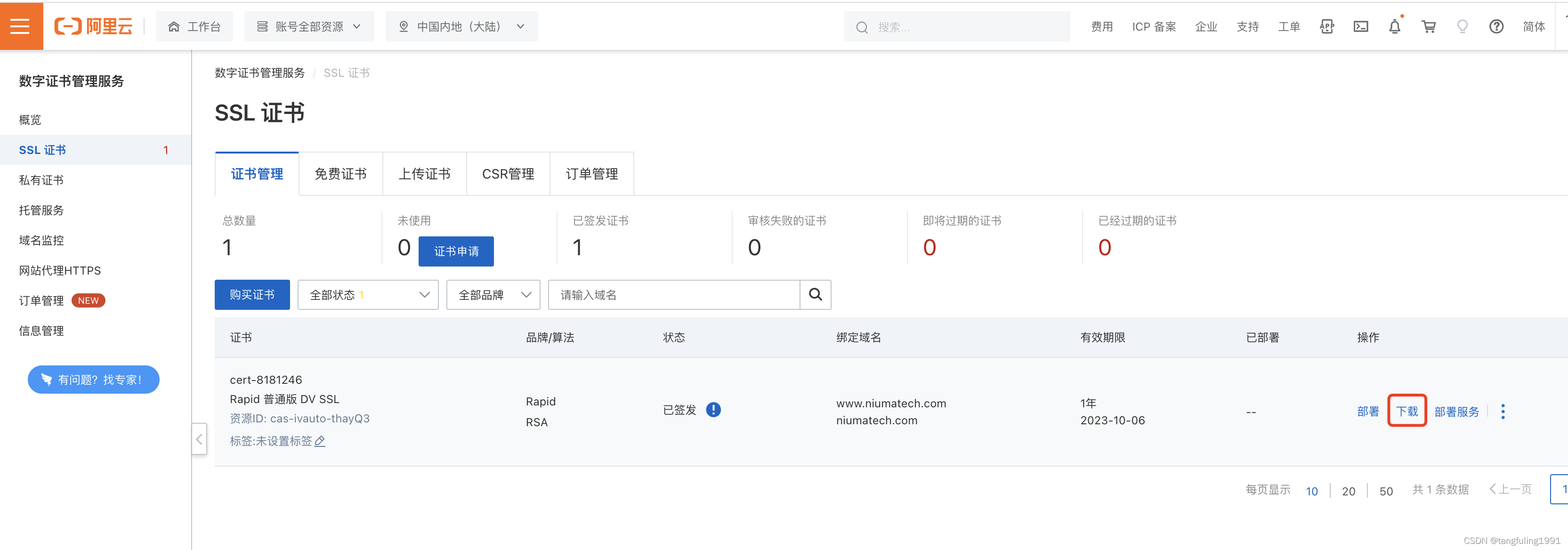Viewport: 1568px width, 550px height.
Task: Open the shopping cart
Action: 1428,27
